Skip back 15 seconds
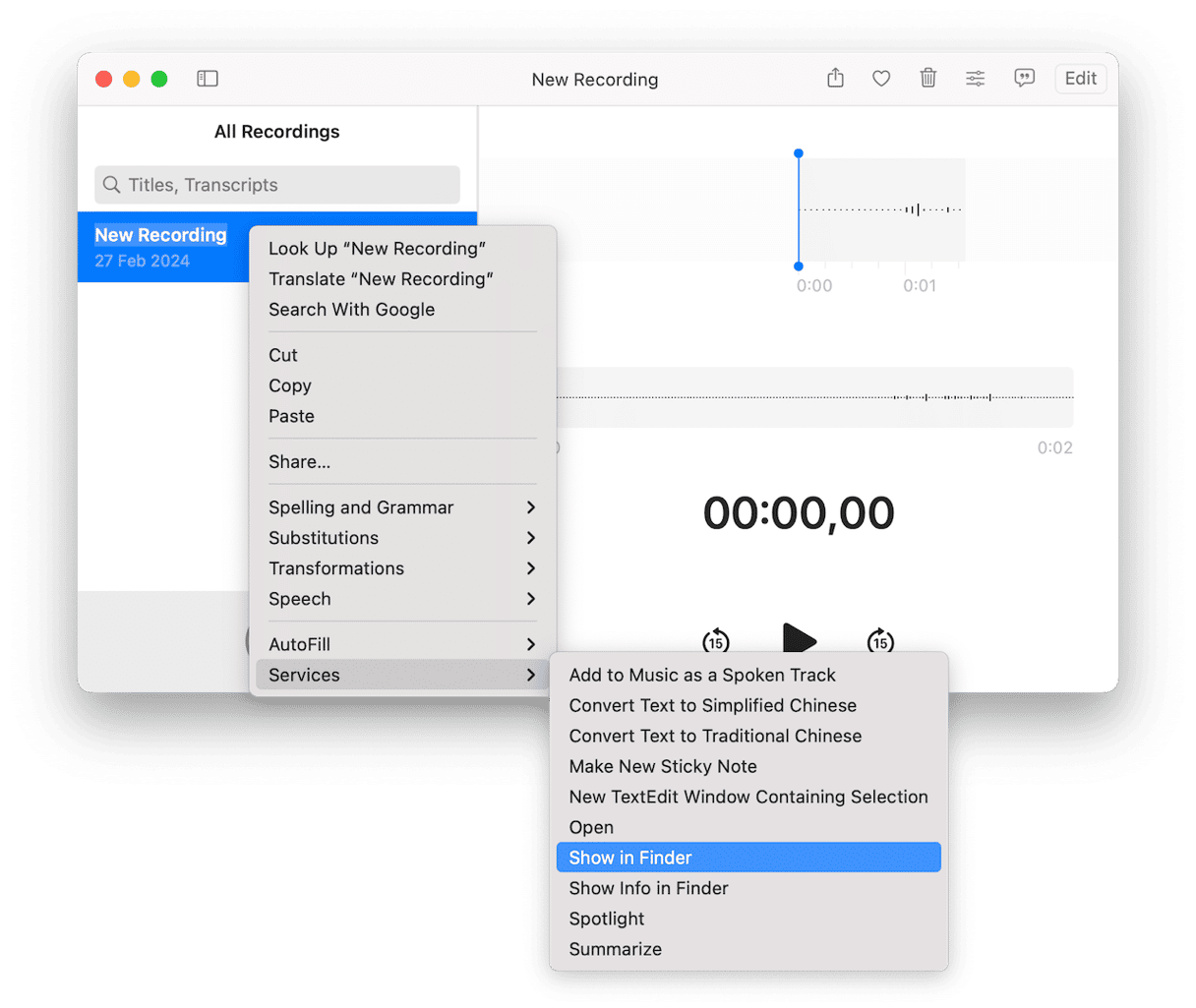The height and width of the screenshot is (1008, 1196). click(715, 642)
